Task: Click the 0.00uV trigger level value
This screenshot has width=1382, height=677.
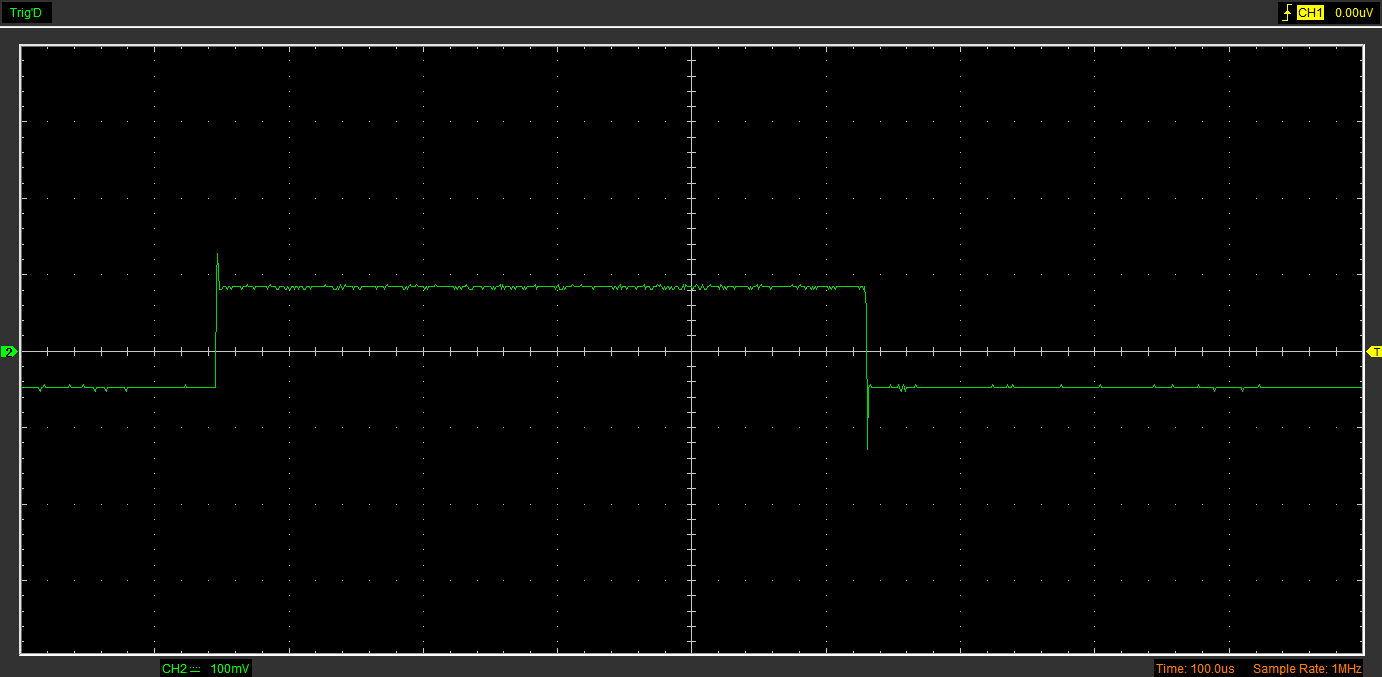Action: click(x=1354, y=13)
